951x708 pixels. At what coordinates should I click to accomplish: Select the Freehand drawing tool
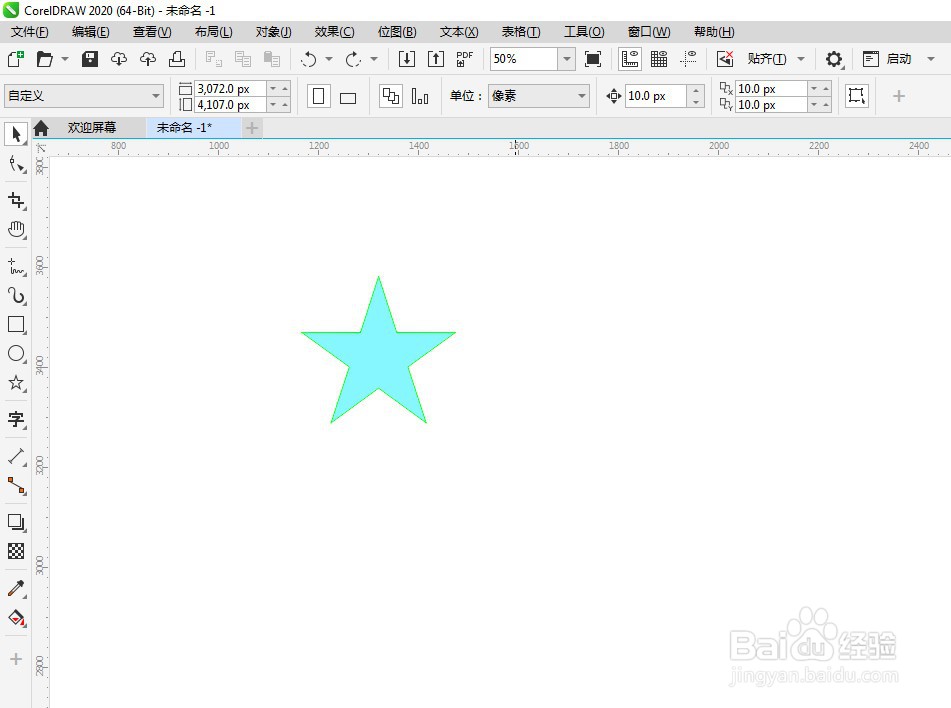coord(16,266)
